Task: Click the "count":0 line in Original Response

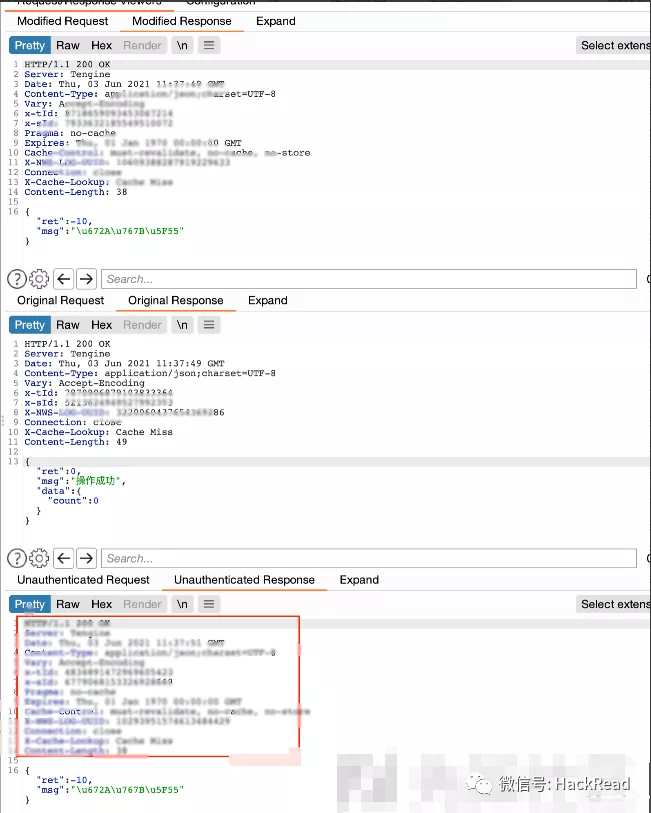Action: pos(73,501)
